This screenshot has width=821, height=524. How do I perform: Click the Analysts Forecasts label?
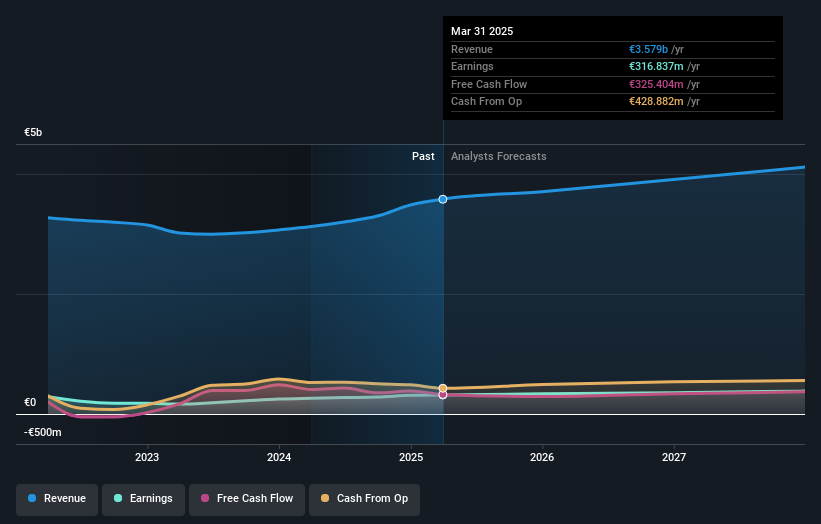[x=498, y=157]
